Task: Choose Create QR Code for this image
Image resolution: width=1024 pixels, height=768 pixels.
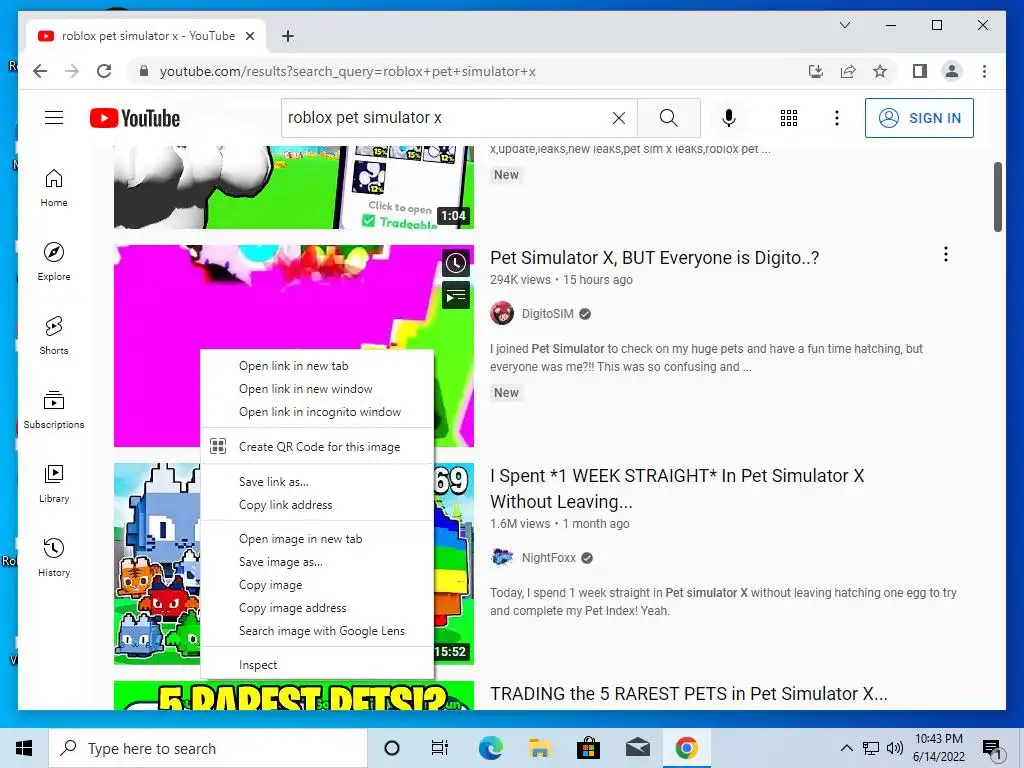Action: [317, 447]
